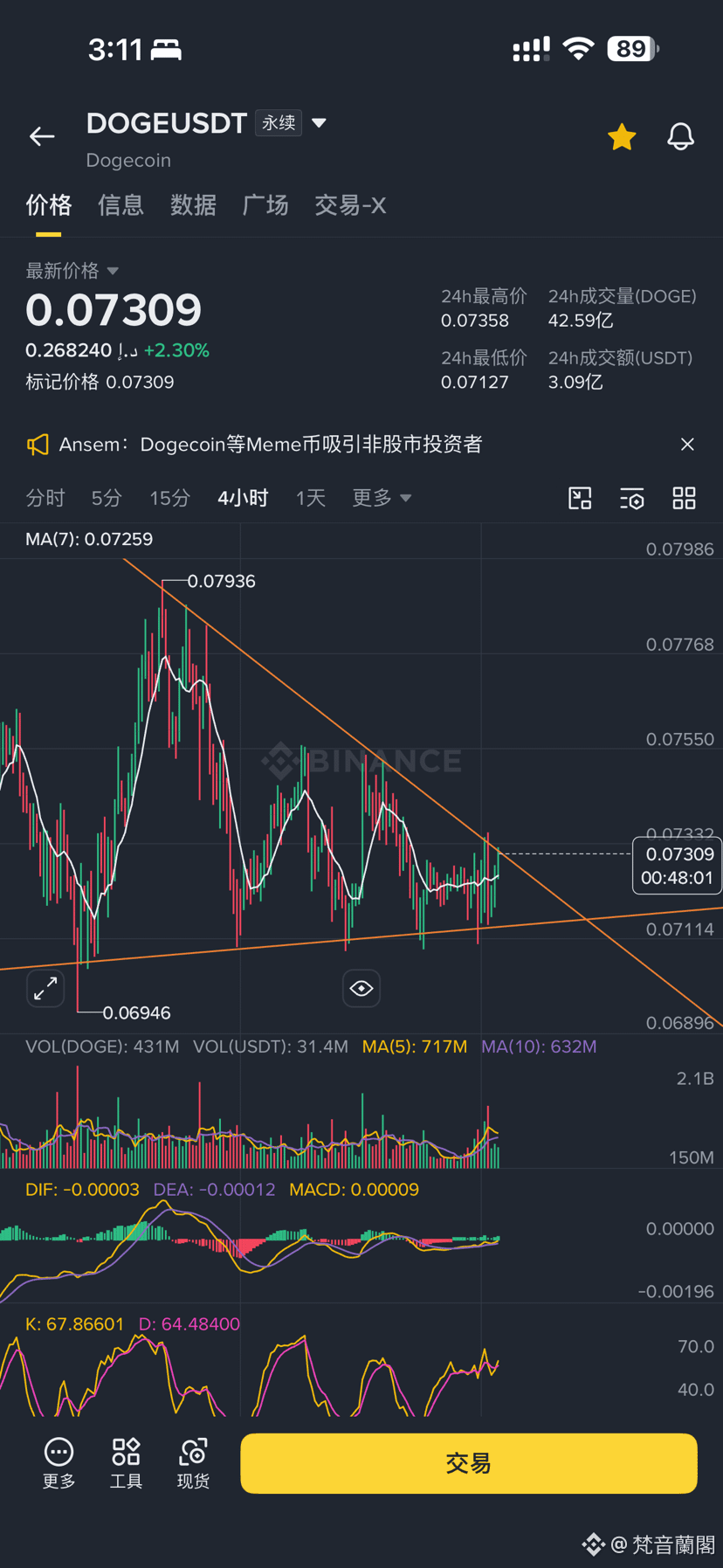The height and width of the screenshot is (1568, 723).
Task: Switch to 信息 tab
Action: pos(120,205)
